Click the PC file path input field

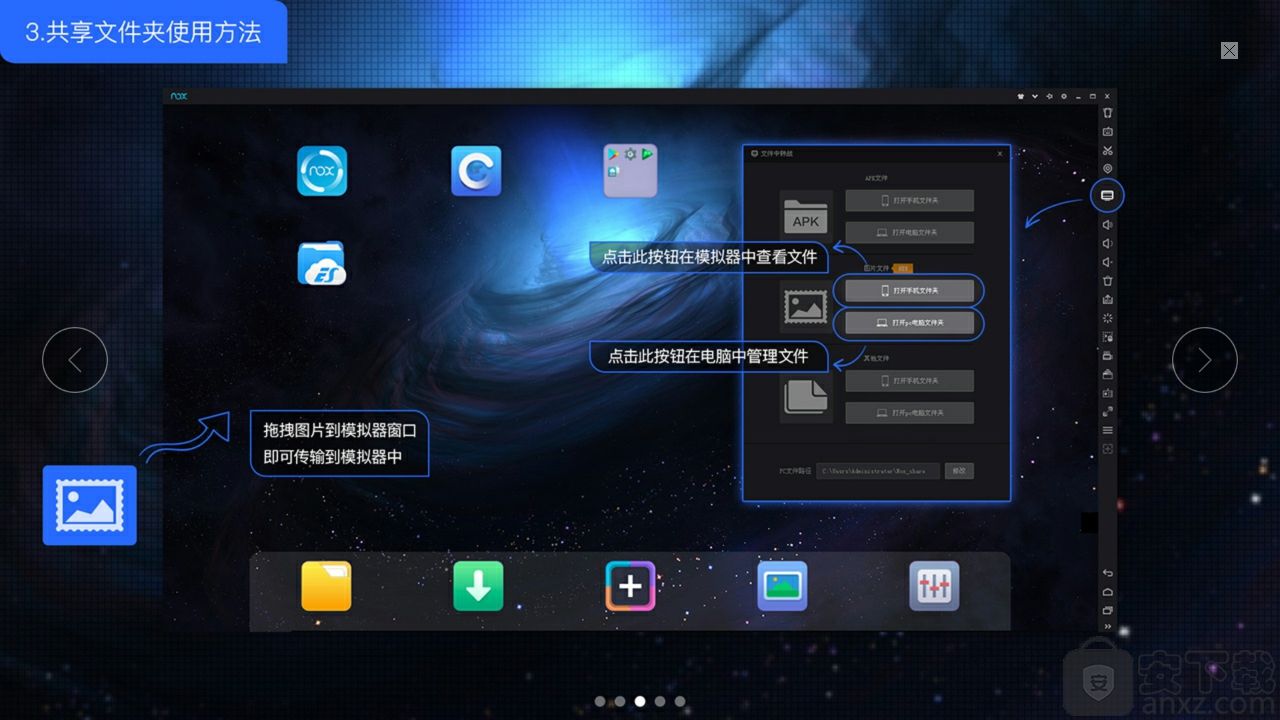tap(878, 470)
